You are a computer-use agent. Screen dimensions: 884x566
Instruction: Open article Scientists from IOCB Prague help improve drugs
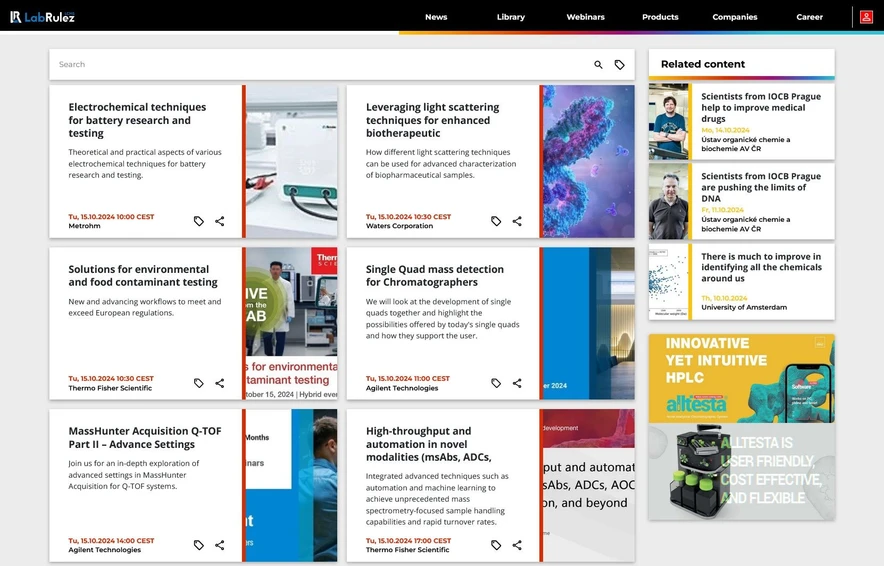(760, 107)
